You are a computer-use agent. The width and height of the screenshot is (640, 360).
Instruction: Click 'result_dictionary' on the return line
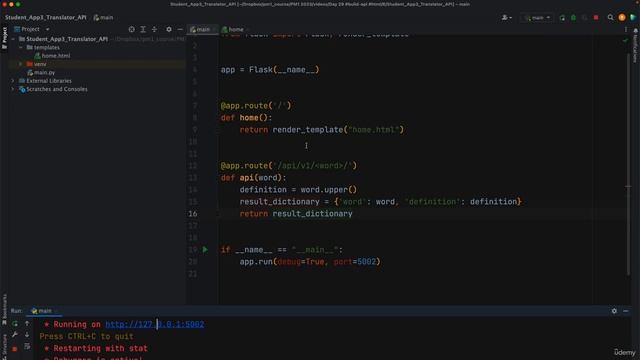tap(312, 213)
